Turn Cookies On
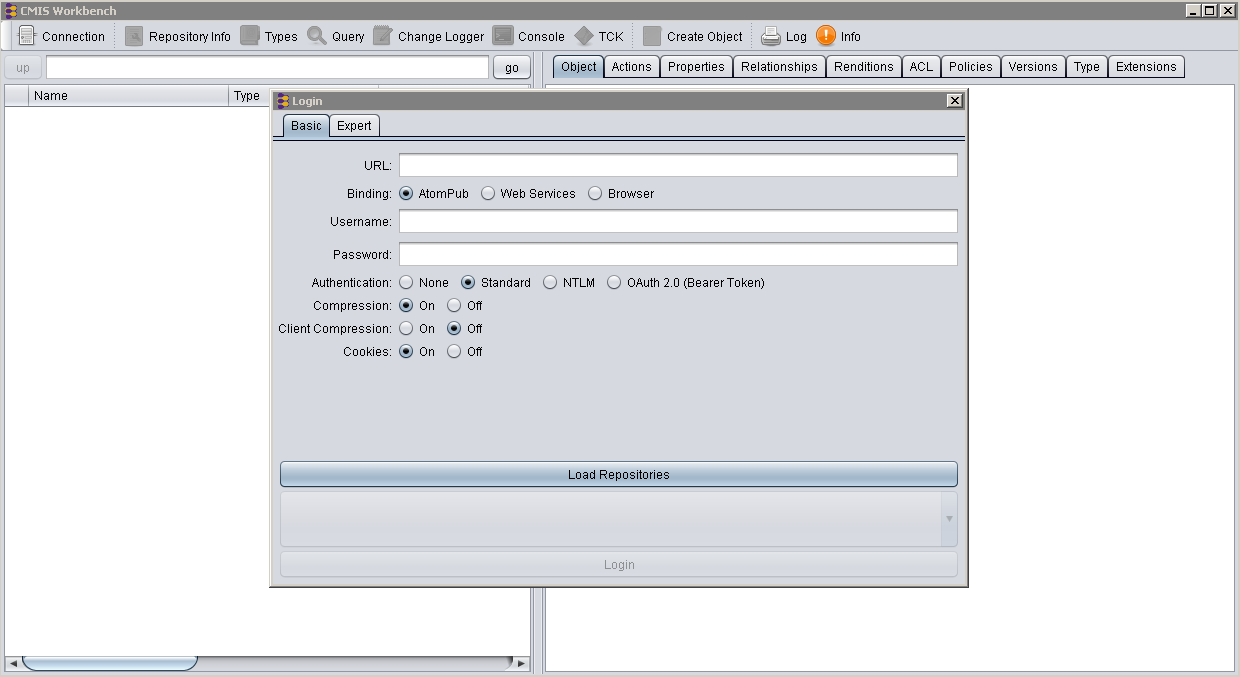The image size is (1240, 677). pos(406,352)
